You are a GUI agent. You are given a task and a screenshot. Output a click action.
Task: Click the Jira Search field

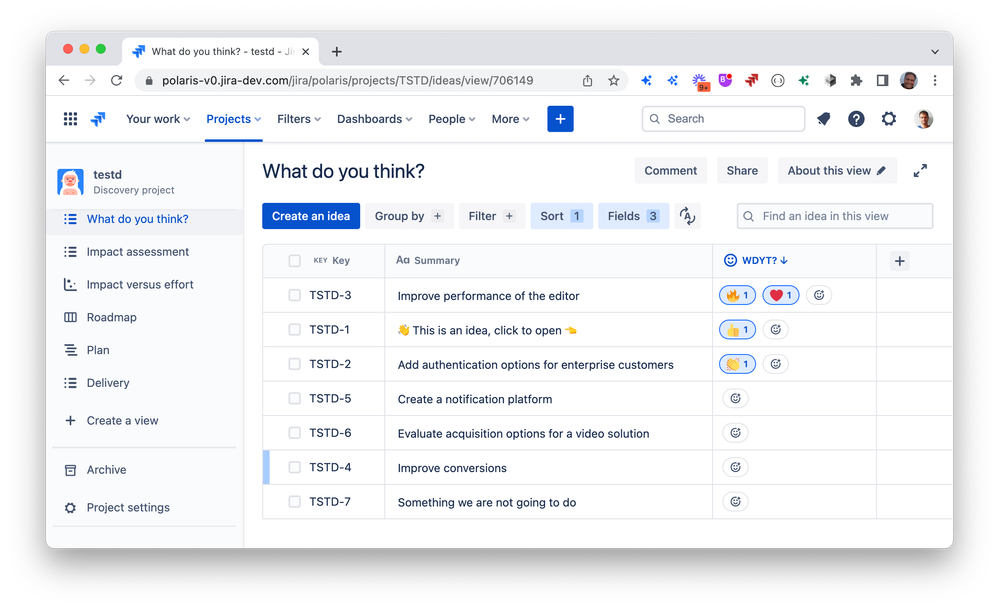(723, 119)
